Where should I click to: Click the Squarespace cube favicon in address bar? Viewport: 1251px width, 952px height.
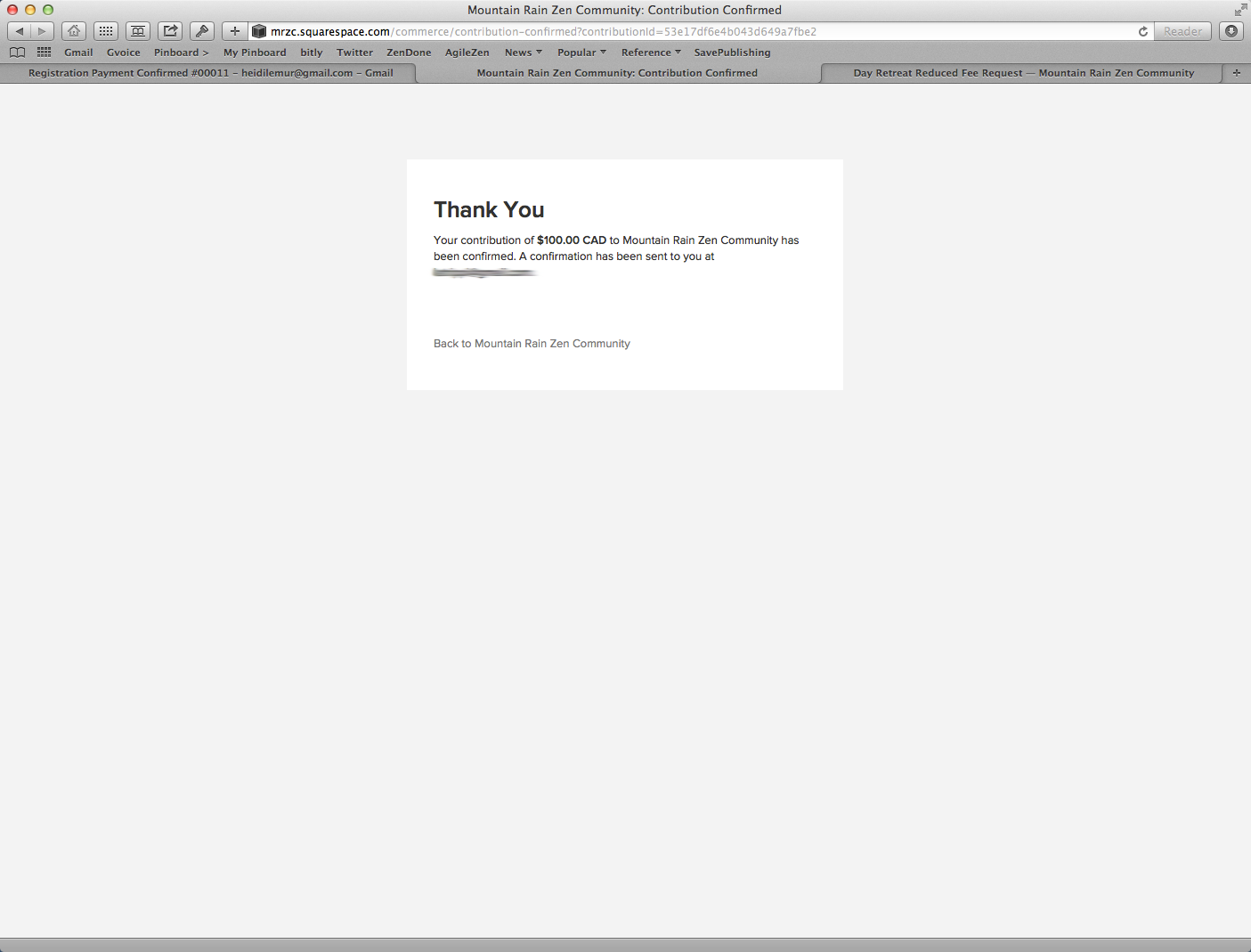(259, 31)
